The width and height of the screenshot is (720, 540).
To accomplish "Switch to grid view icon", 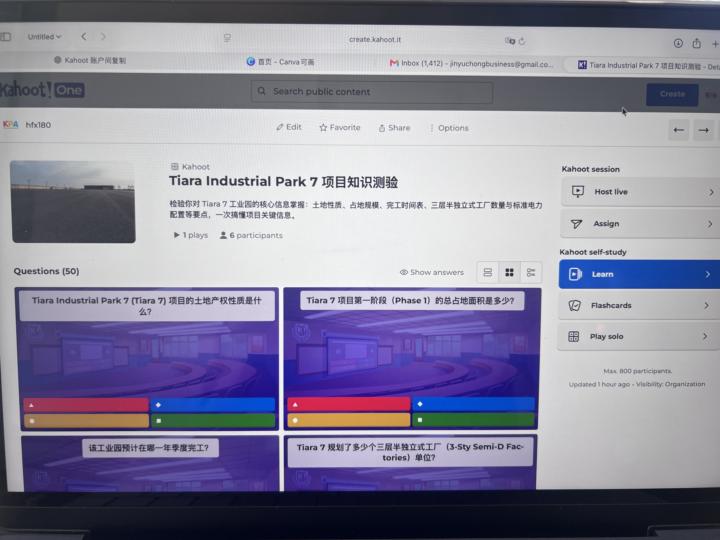I will (509, 272).
